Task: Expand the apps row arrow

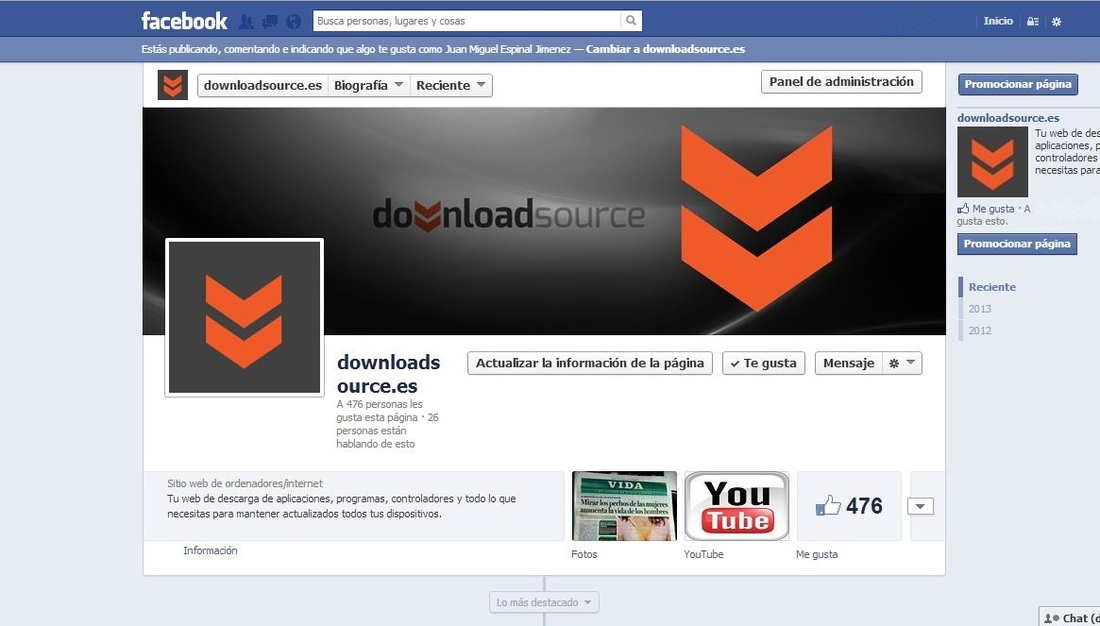Action: [920, 506]
